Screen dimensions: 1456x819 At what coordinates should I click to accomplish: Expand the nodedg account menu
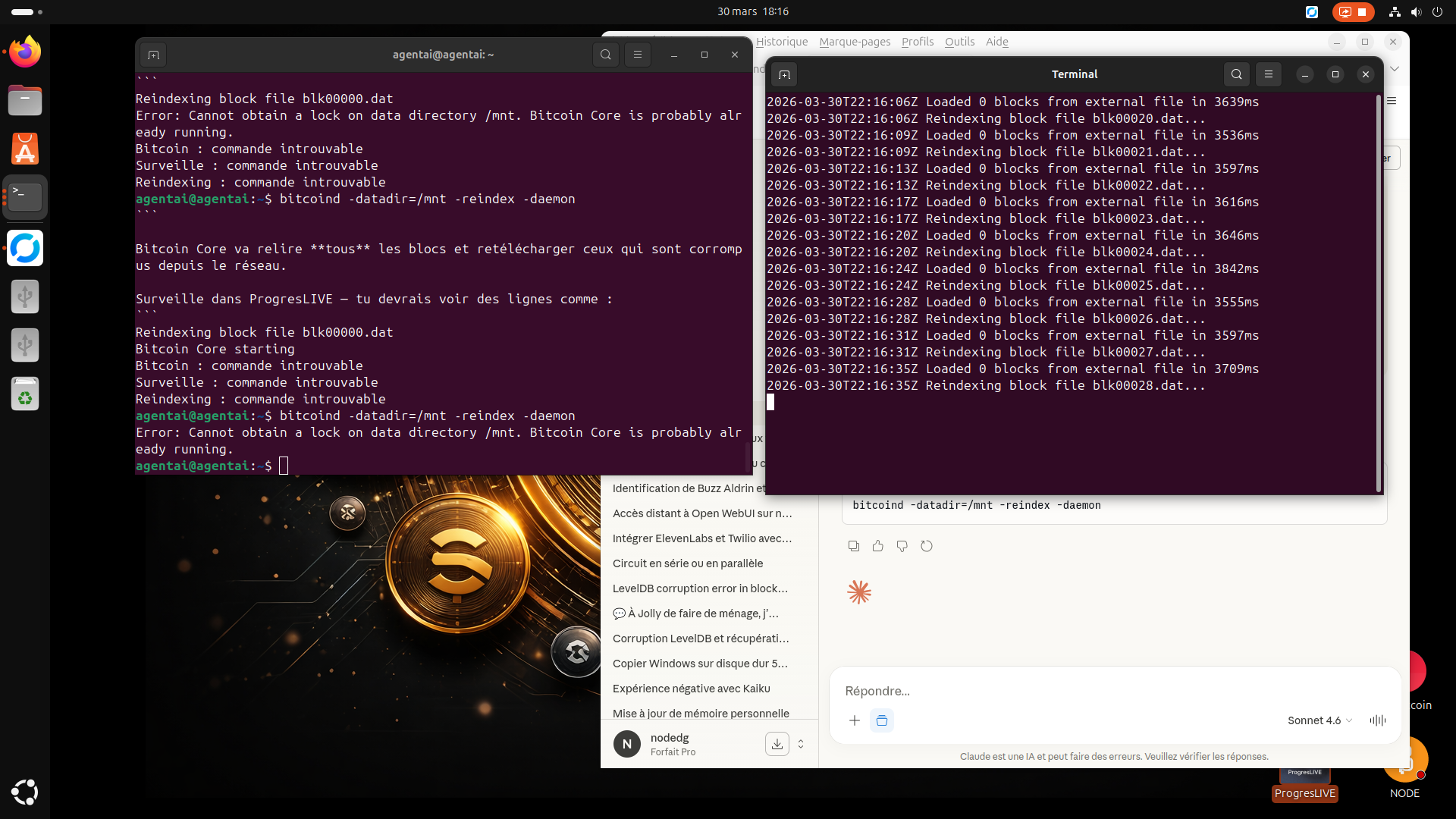pyautogui.click(x=801, y=745)
